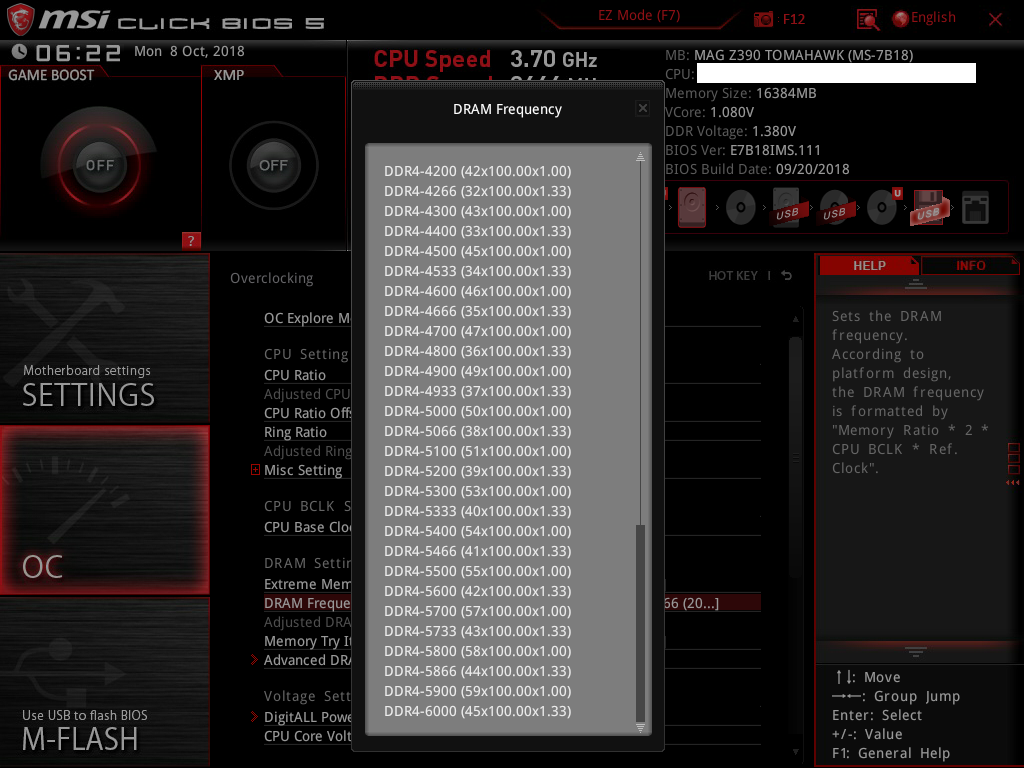
Task: Click the clock time display
Action: (x=78, y=52)
